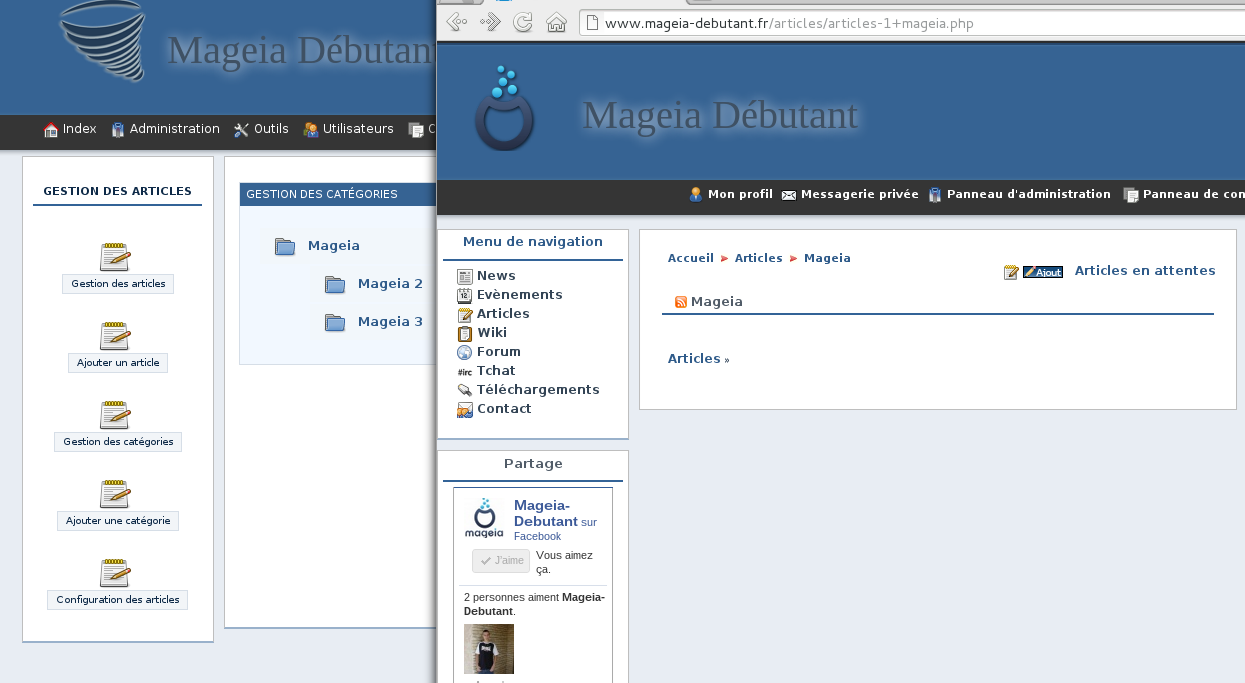Open Ajouter un article link
Viewport: 1245px width, 683px height.
click(118, 363)
